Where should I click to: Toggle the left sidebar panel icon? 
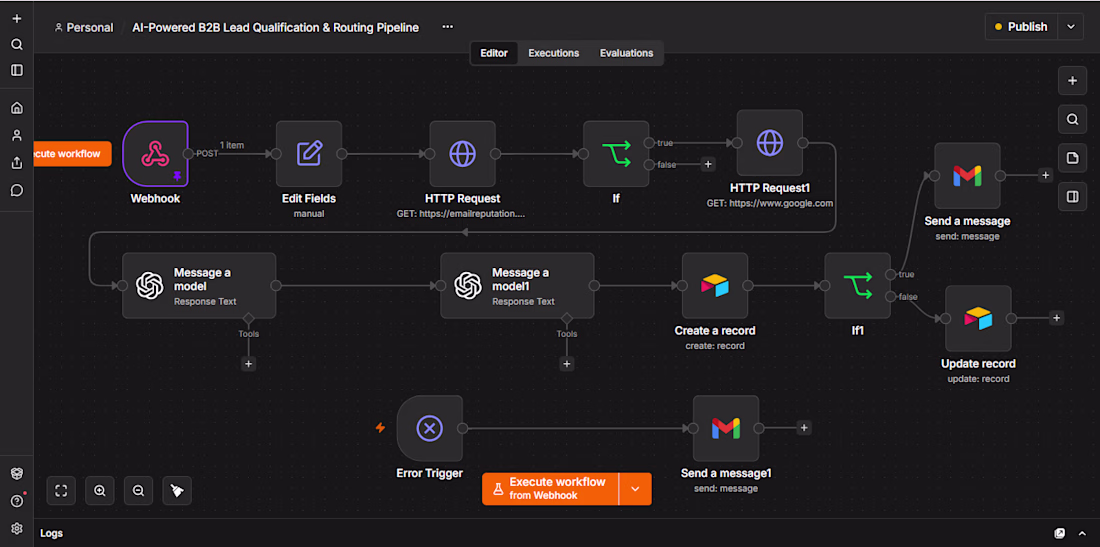coord(17,70)
